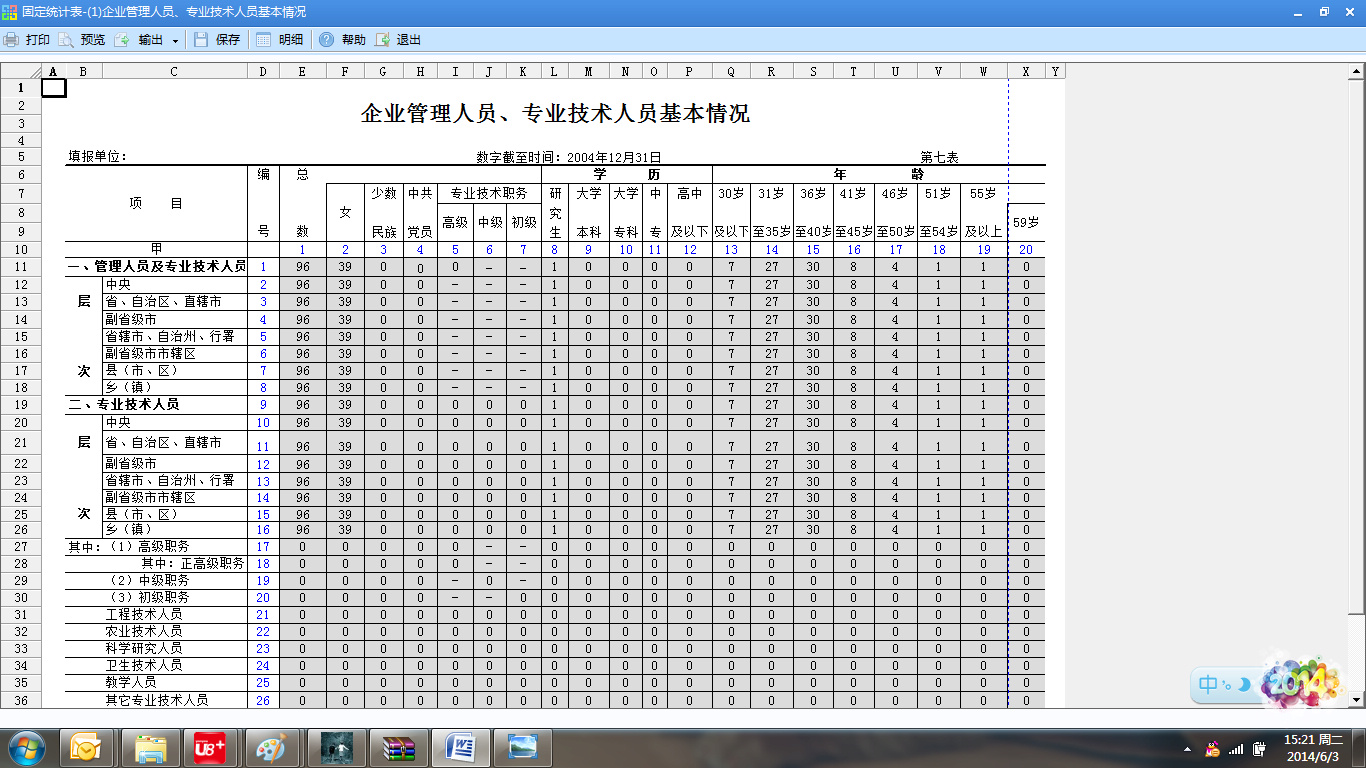Click the 项目 header cell
This screenshot has width=1366, height=768.
click(157, 203)
